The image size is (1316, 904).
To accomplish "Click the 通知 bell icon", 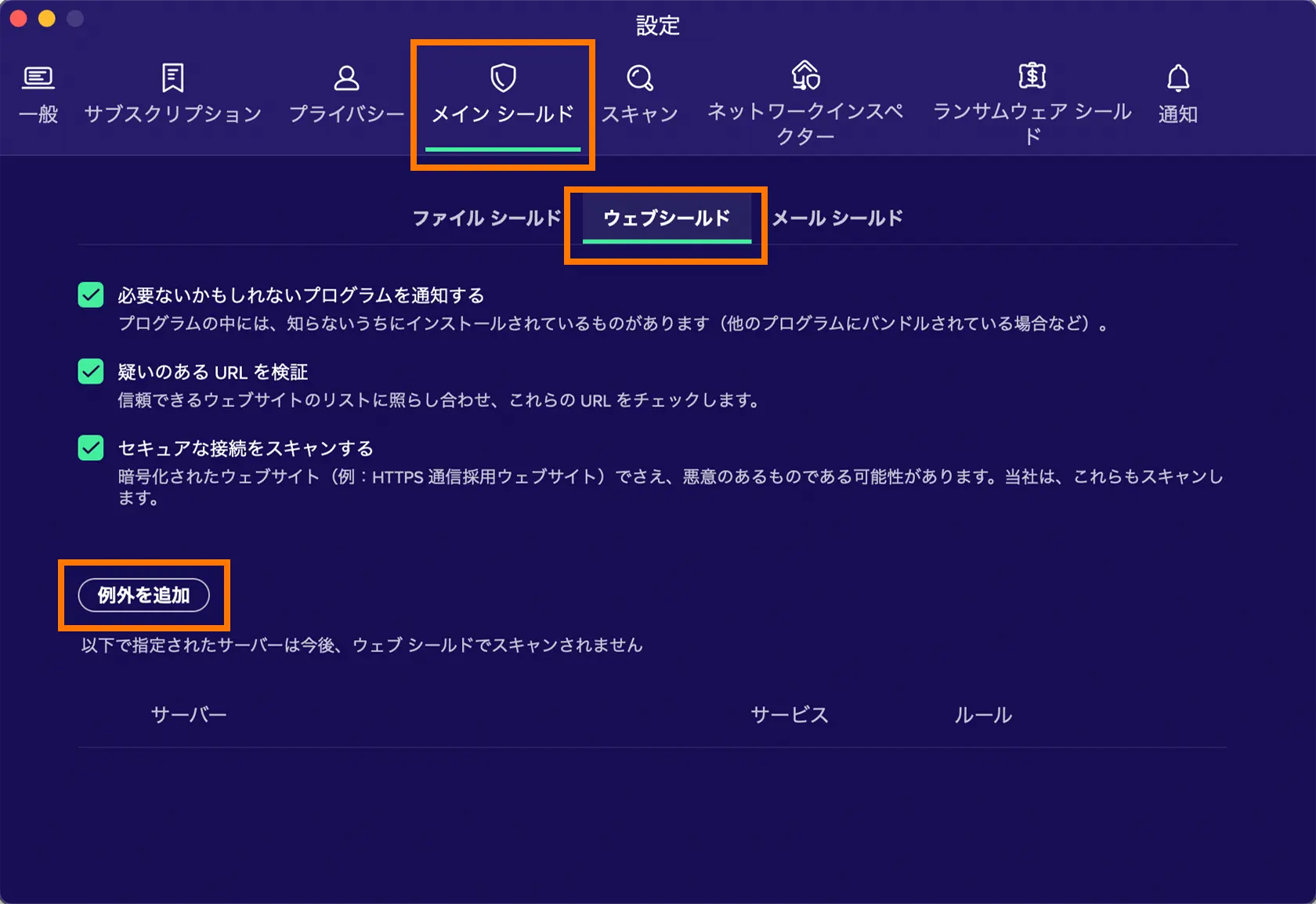I will (1178, 78).
